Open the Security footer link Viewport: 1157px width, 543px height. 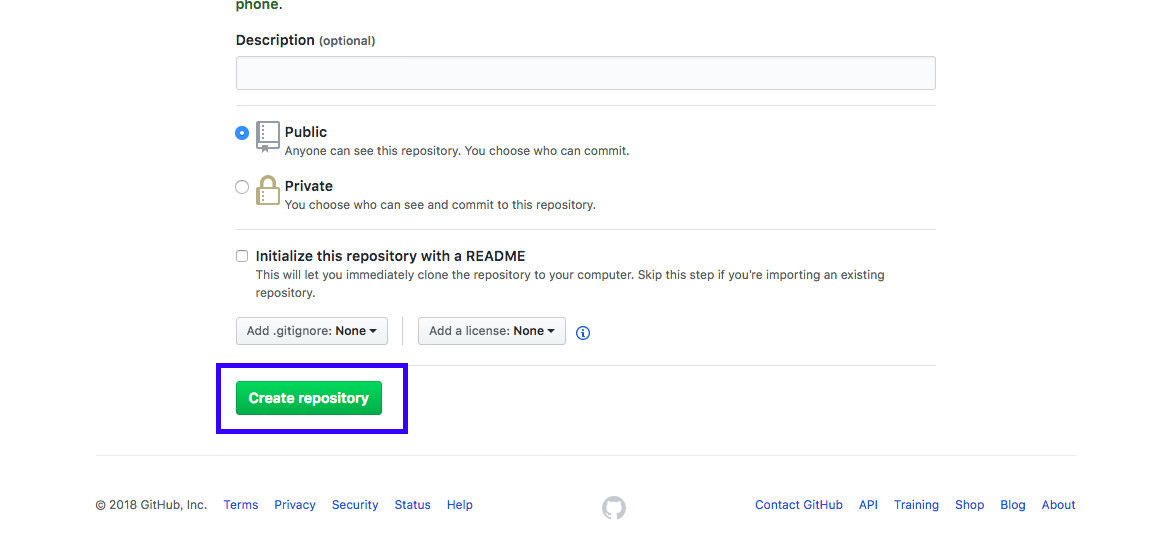coord(355,505)
